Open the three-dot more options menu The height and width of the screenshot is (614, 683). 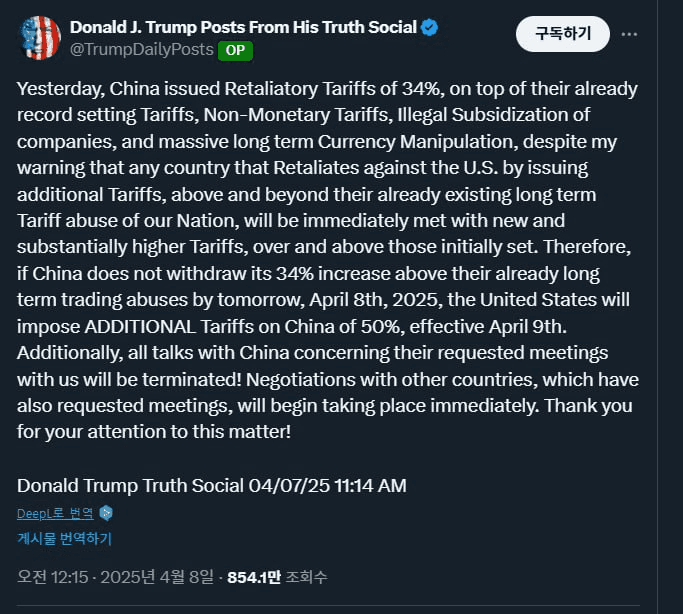pyautogui.click(x=629, y=34)
